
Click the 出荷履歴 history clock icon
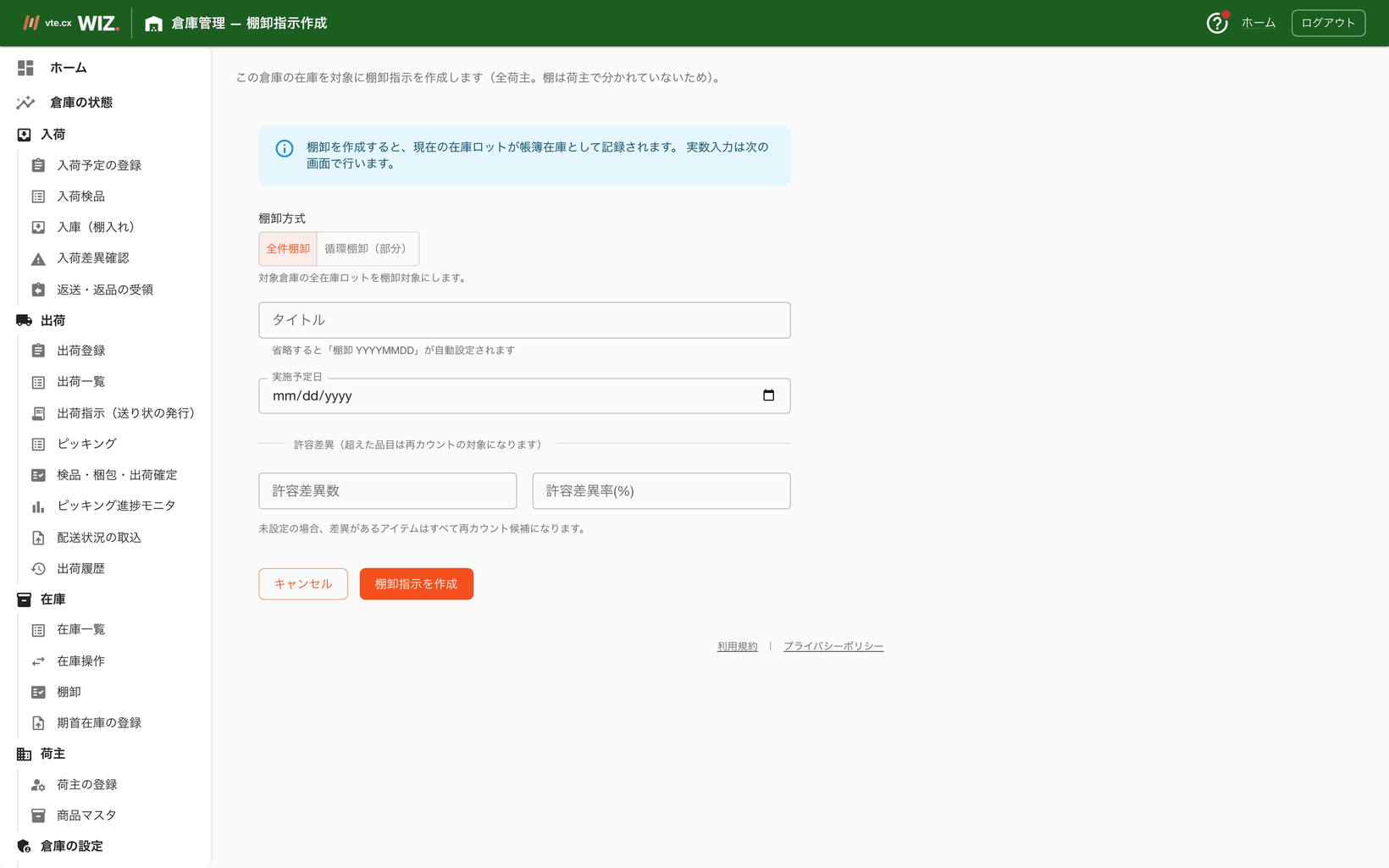point(38,569)
